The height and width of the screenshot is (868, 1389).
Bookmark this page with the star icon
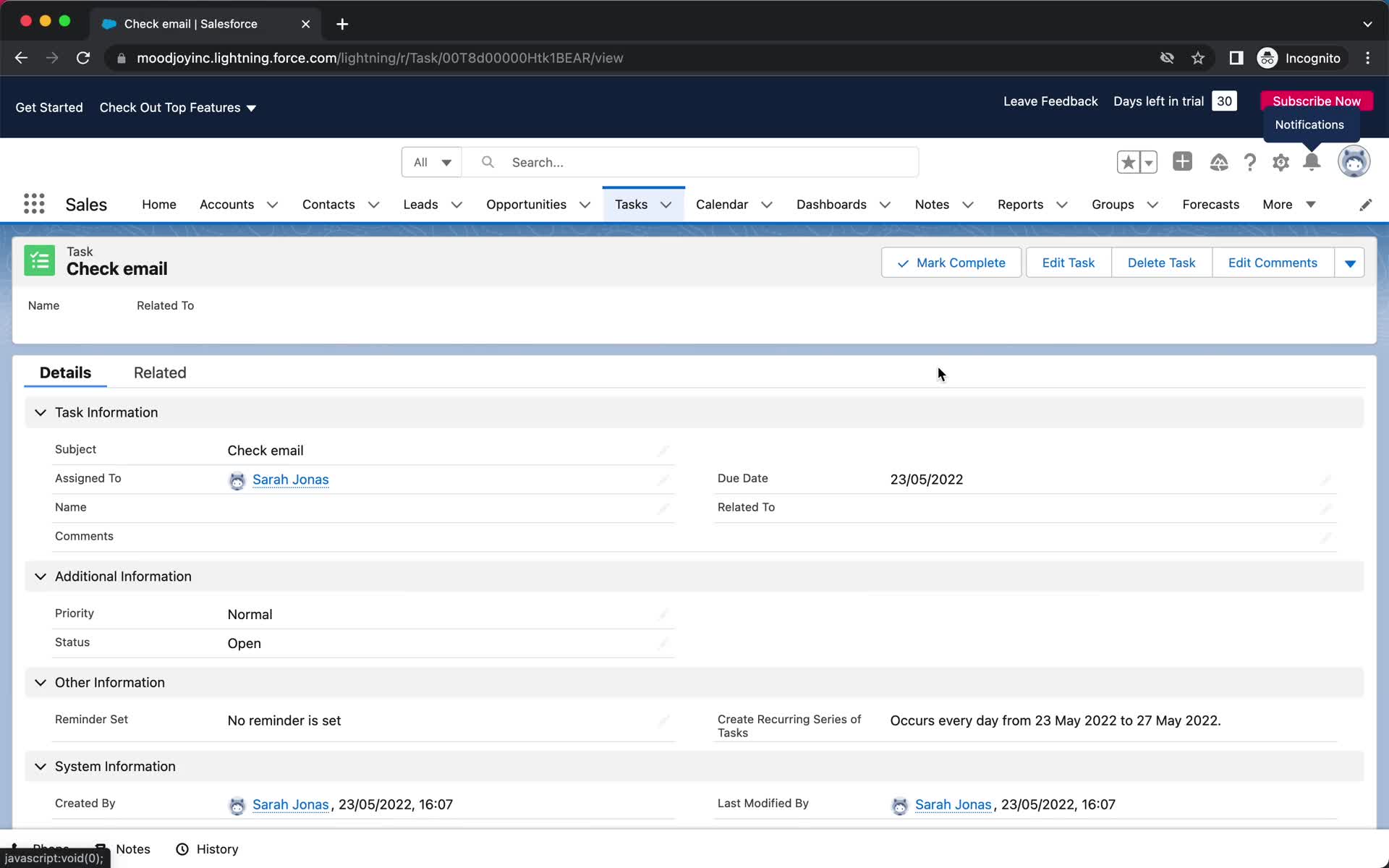point(1198,58)
